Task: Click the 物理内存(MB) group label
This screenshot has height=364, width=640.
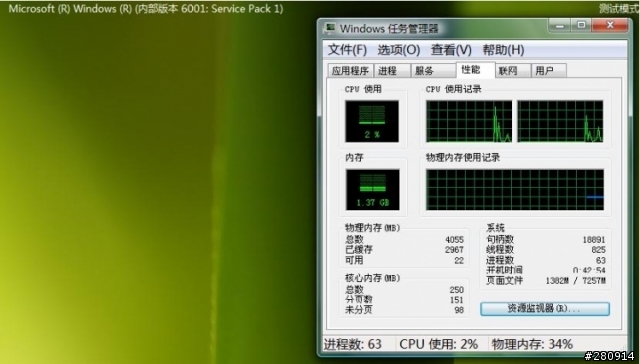Action: point(373,228)
